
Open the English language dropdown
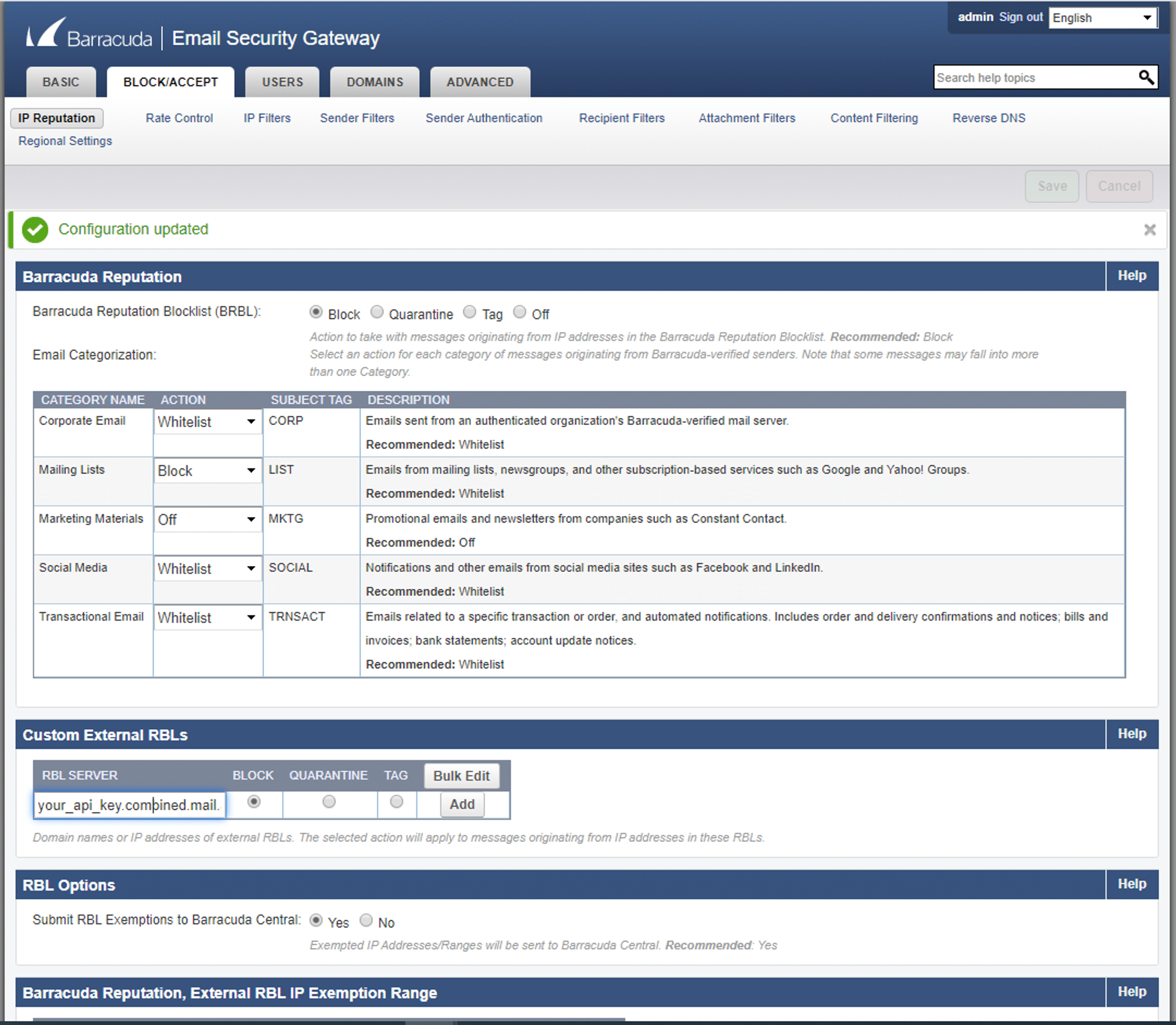1102,18
